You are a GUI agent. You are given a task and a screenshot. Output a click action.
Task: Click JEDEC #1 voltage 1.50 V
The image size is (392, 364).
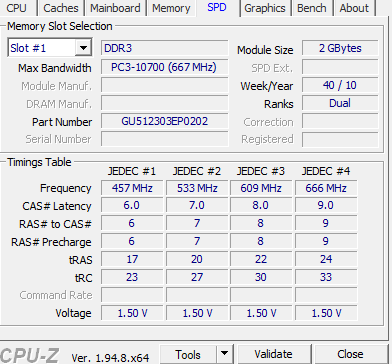(x=132, y=313)
